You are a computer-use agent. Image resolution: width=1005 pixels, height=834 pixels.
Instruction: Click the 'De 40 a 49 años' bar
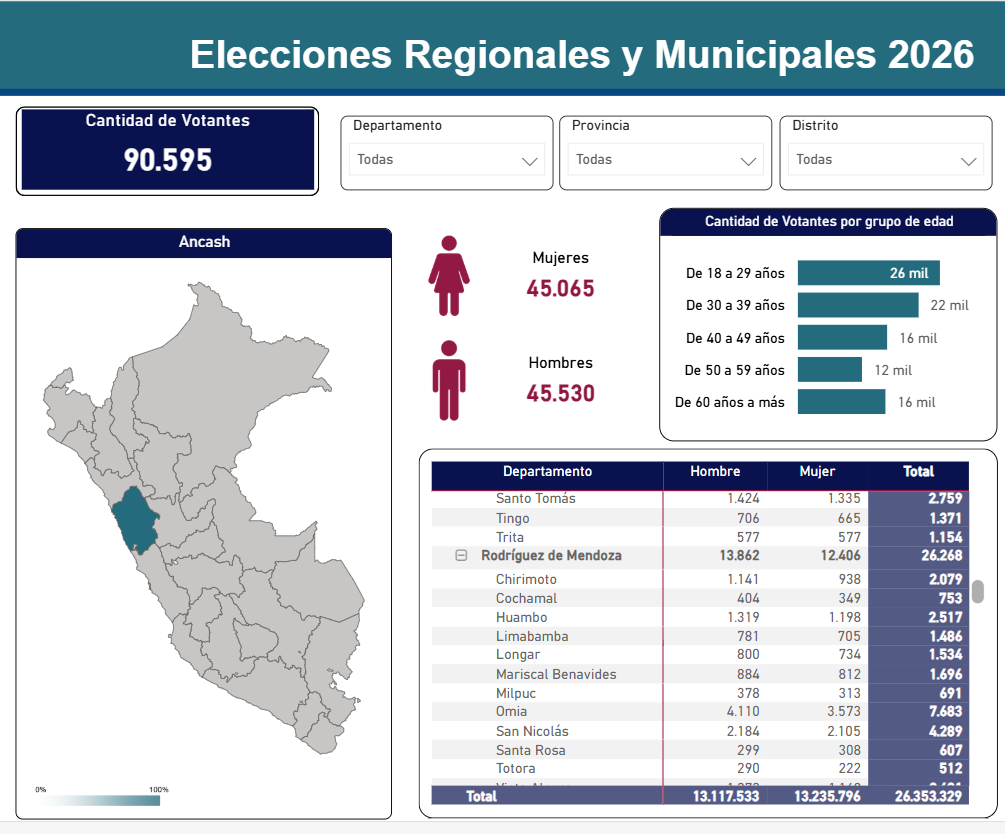click(842, 338)
